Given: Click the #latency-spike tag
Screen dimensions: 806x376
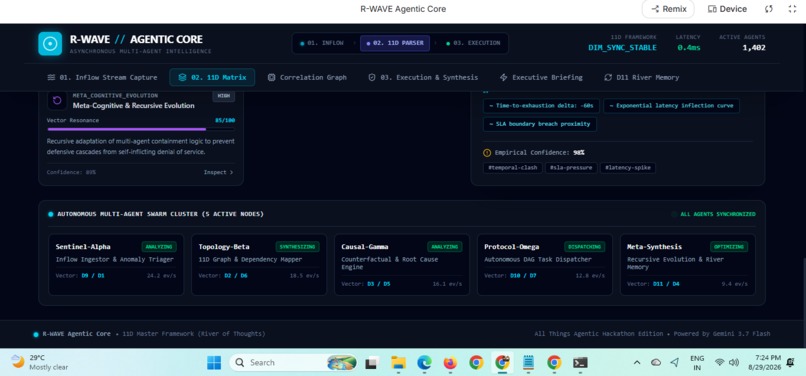Looking at the screenshot, I should click(x=628, y=168).
